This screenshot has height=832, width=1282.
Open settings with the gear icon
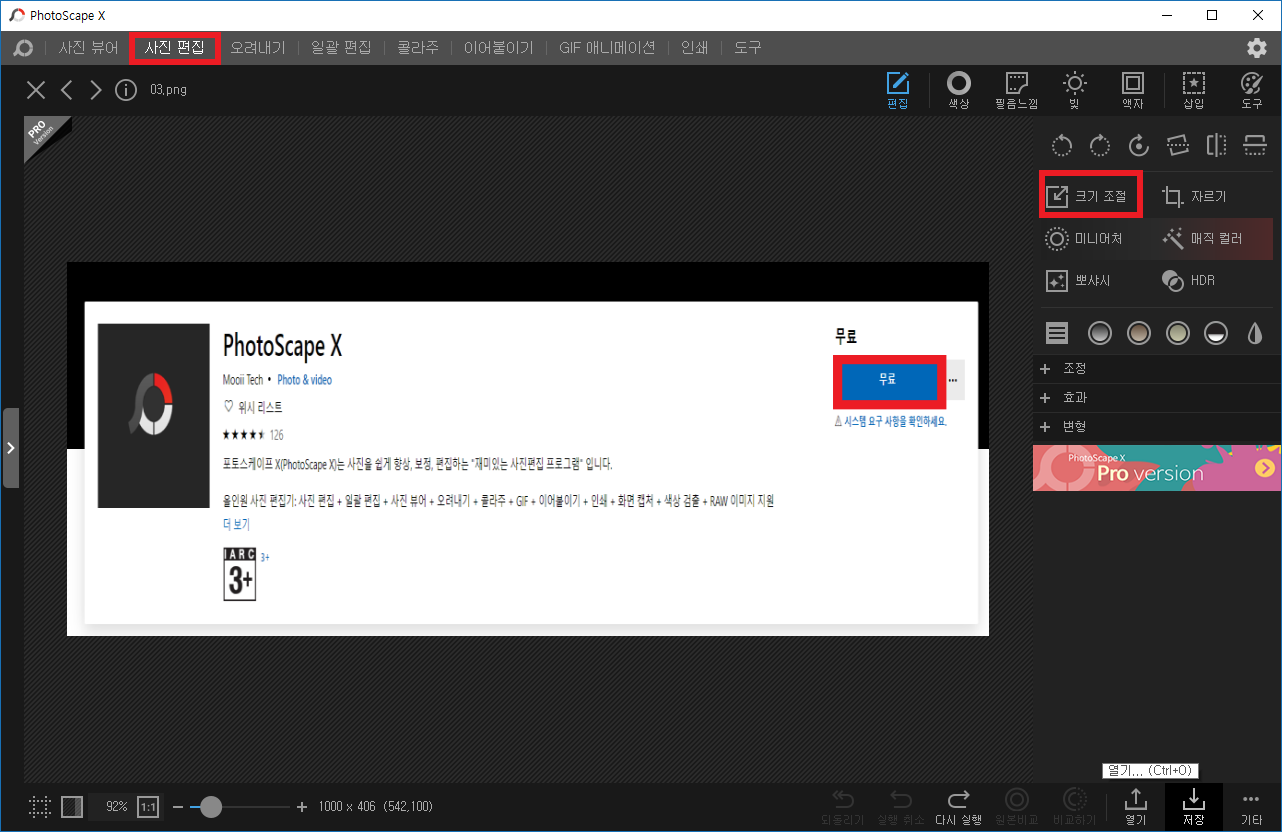(x=1257, y=48)
